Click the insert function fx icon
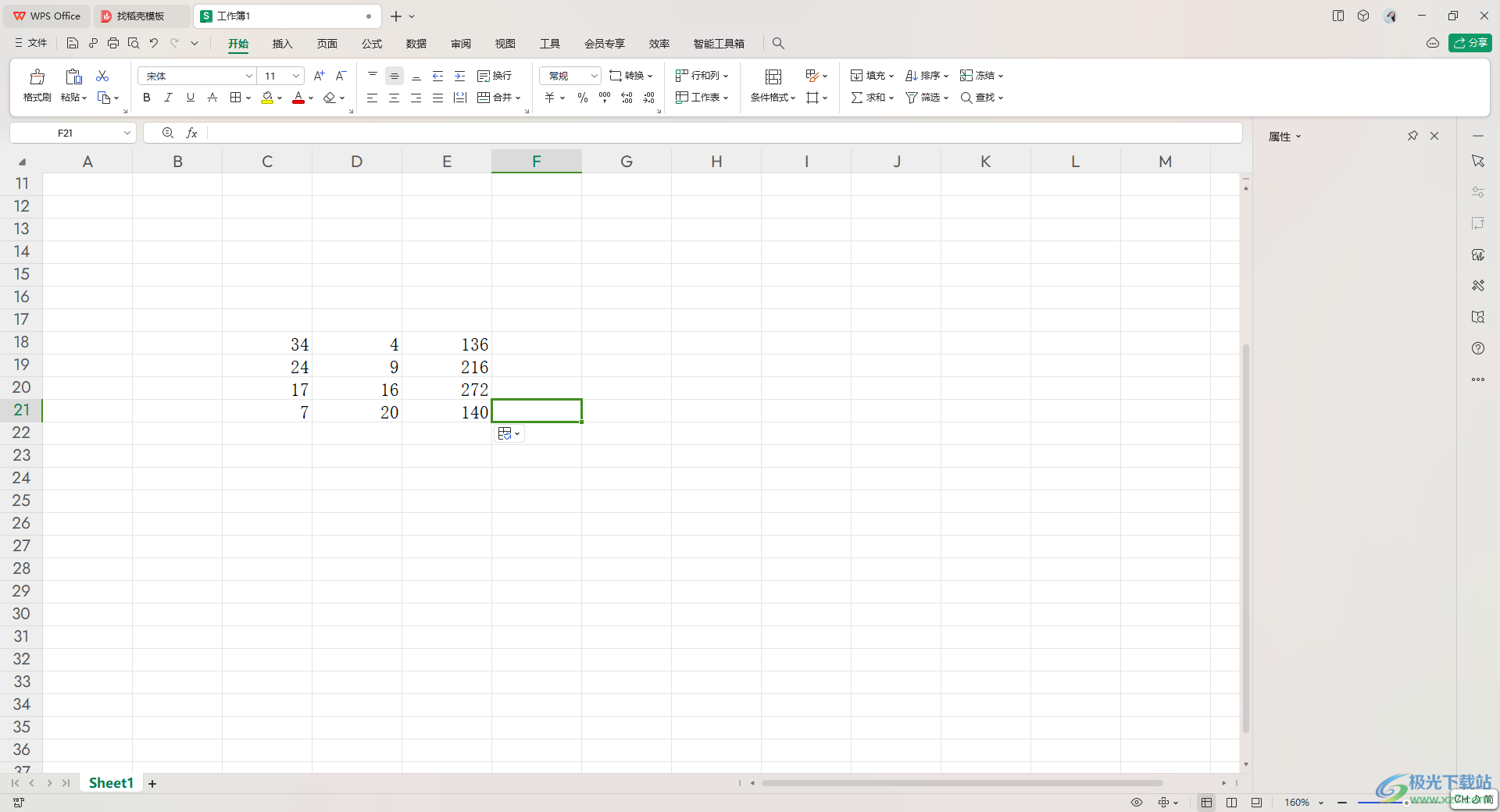Image resolution: width=1500 pixels, height=812 pixels. 191,133
